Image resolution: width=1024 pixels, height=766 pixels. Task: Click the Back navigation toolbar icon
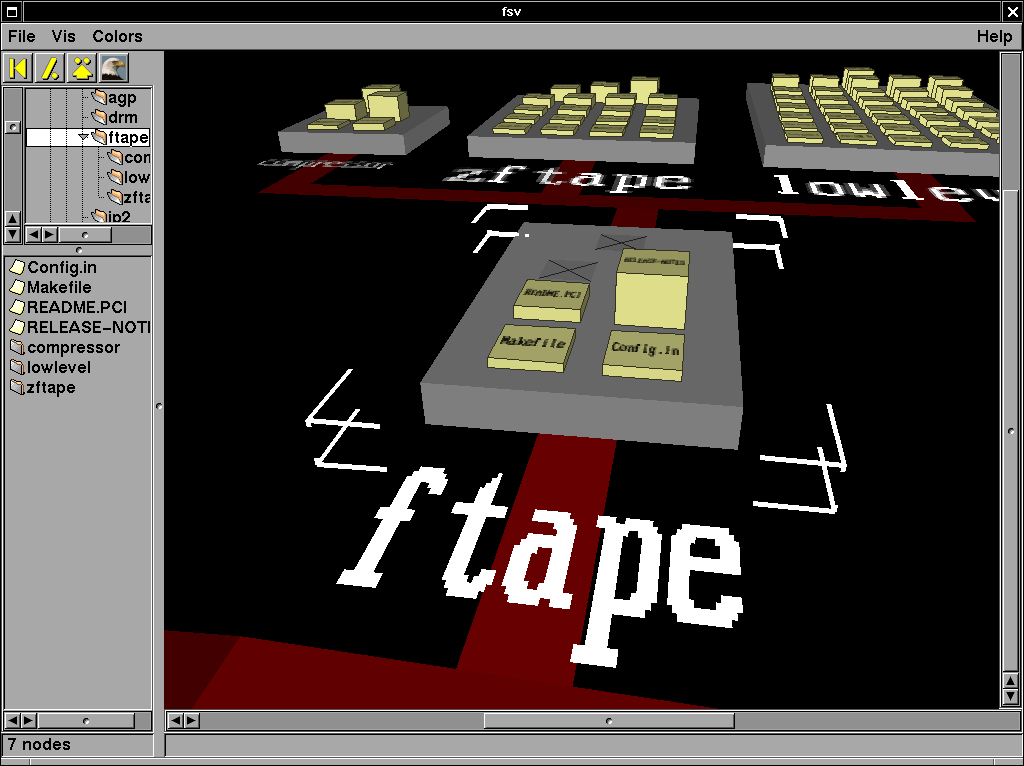point(18,68)
